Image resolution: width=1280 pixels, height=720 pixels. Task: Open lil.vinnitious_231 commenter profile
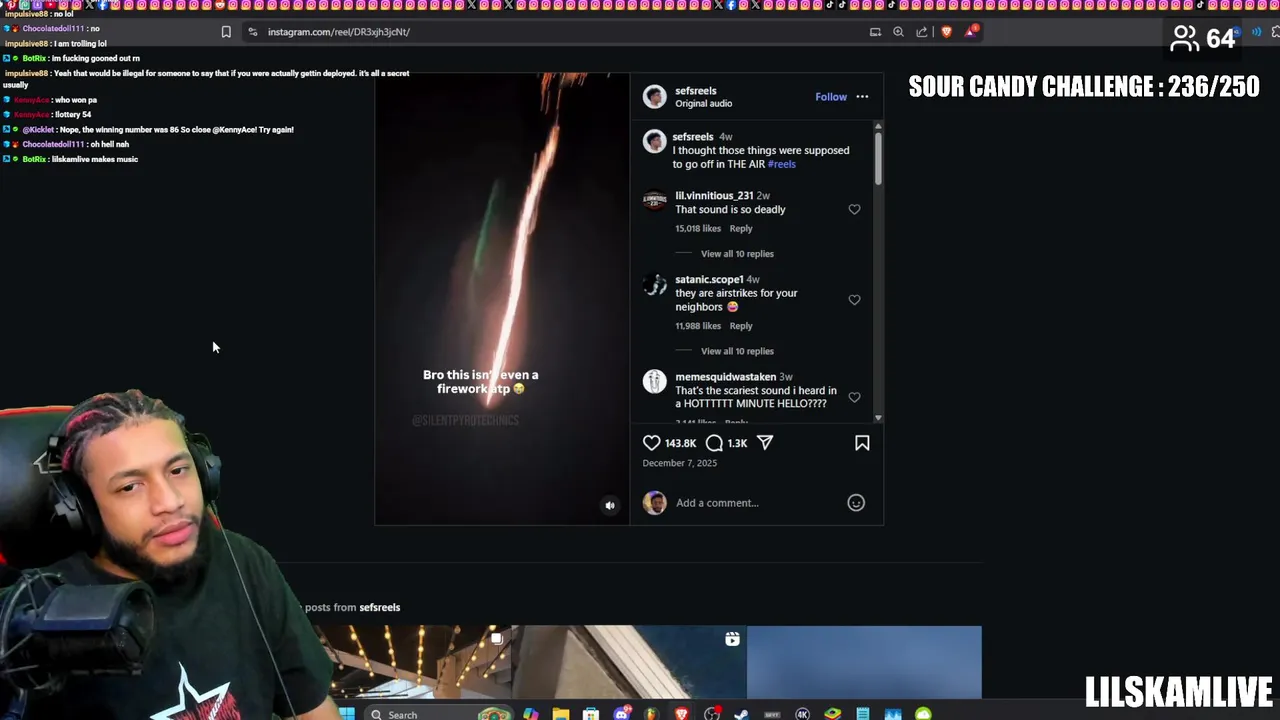coord(714,196)
